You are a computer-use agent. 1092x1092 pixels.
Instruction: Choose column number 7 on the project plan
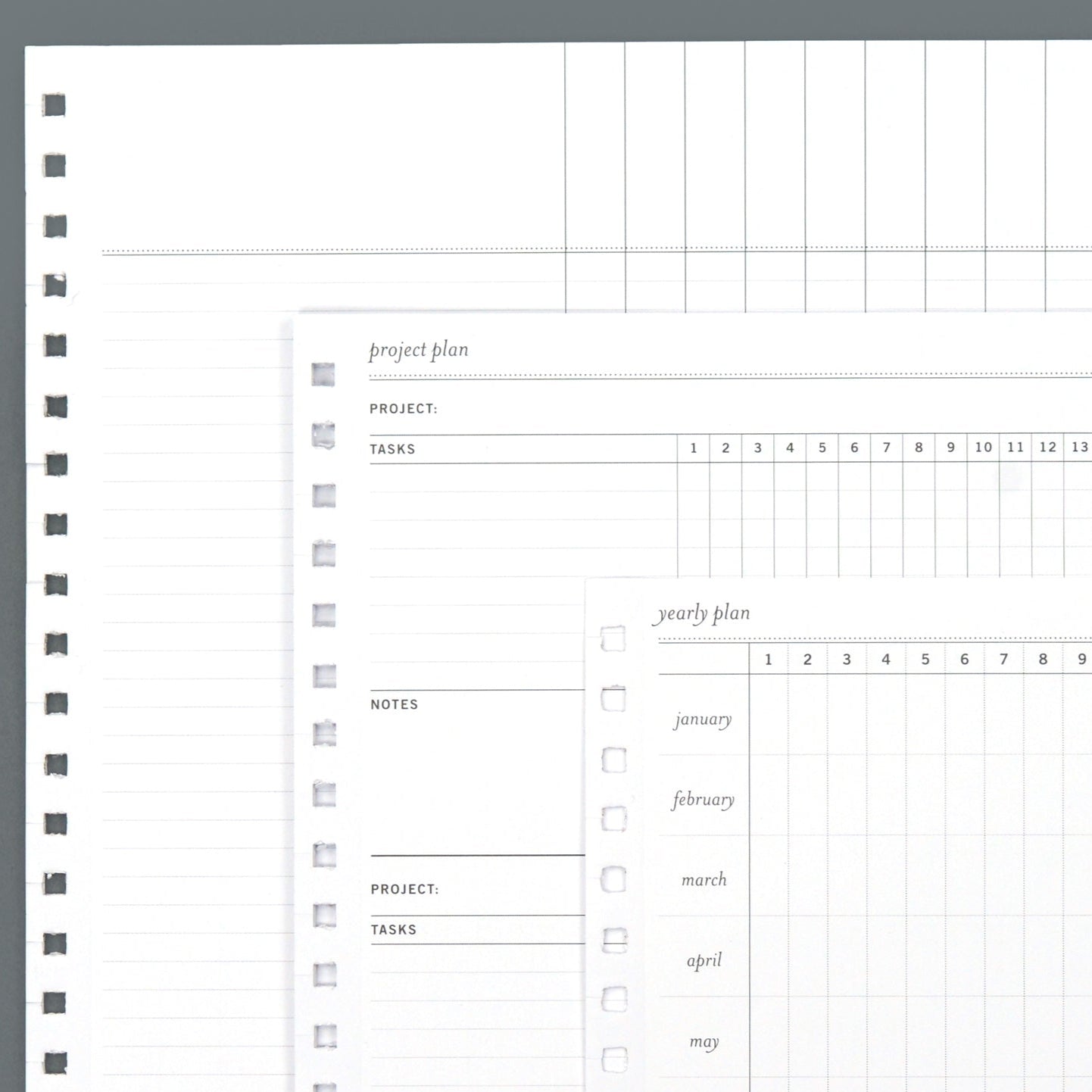[887, 448]
